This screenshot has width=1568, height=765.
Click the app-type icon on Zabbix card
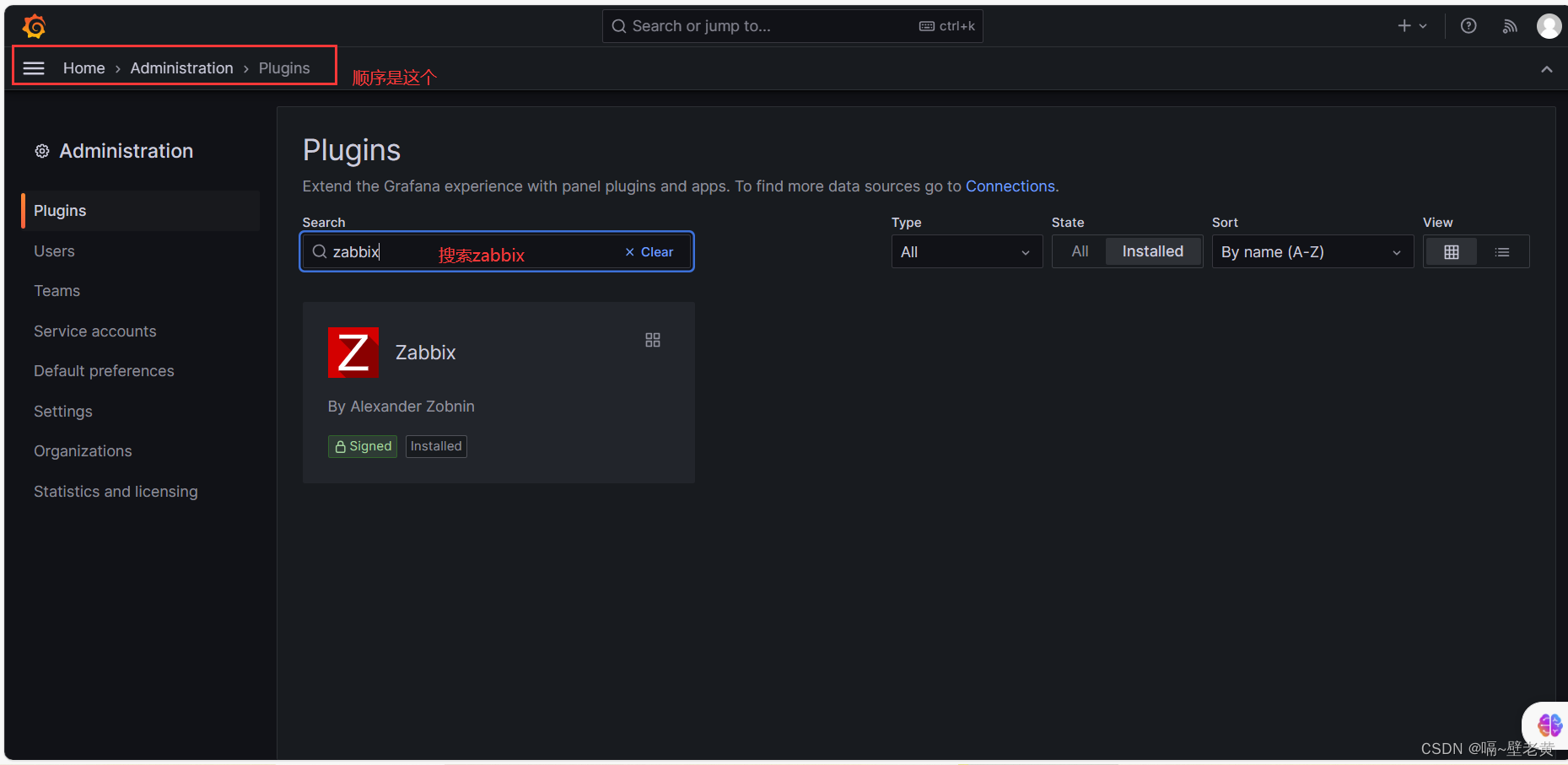pos(653,340)
